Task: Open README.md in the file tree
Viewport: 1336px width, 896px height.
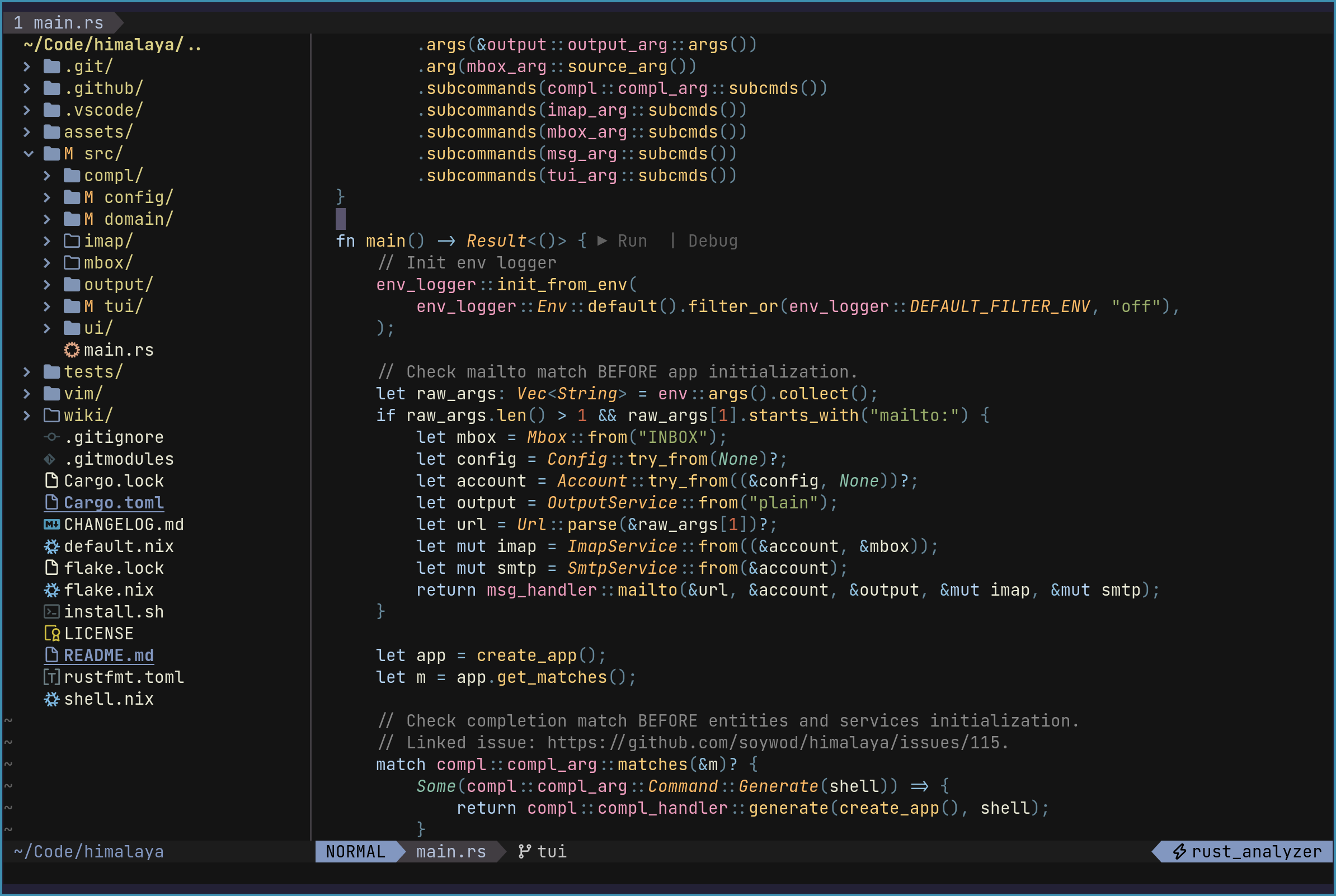Action: coord(108,656)
